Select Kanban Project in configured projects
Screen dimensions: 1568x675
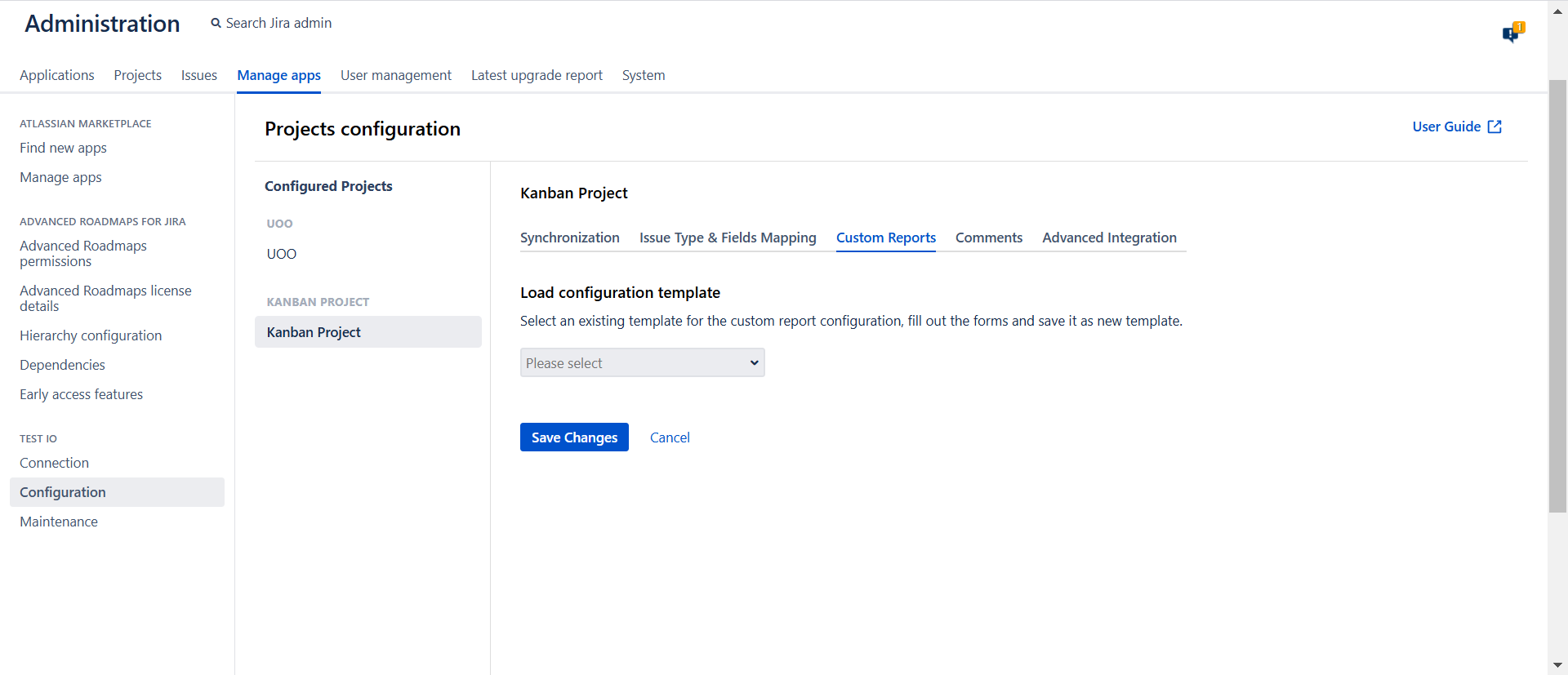tap(367, 332)
